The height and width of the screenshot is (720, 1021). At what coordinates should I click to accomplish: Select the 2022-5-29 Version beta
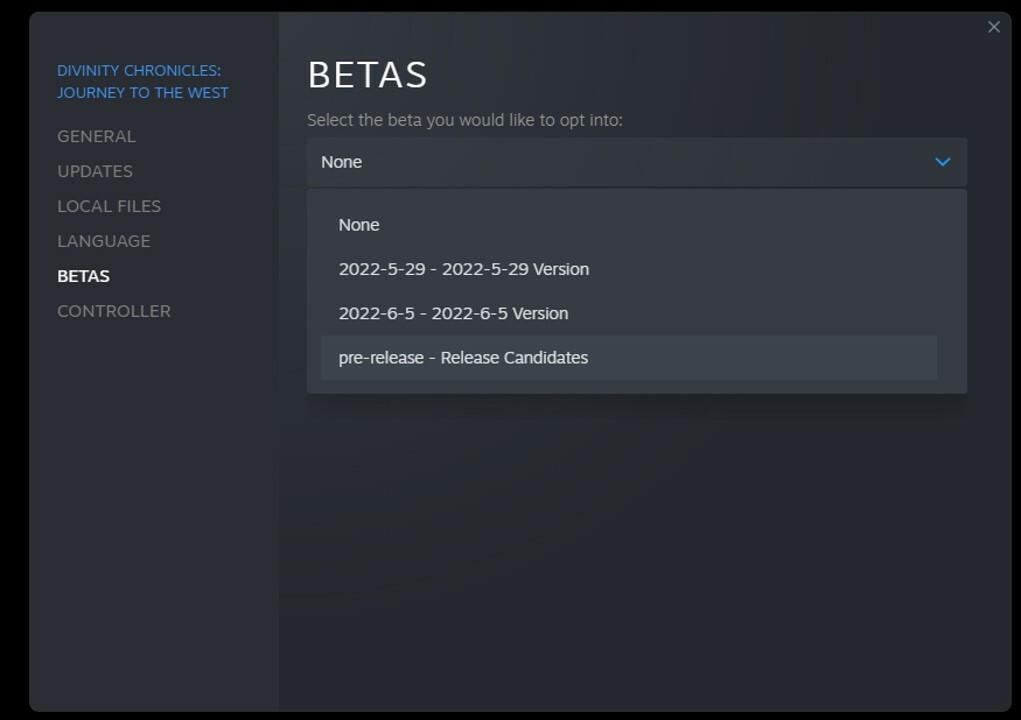point(463,269)
